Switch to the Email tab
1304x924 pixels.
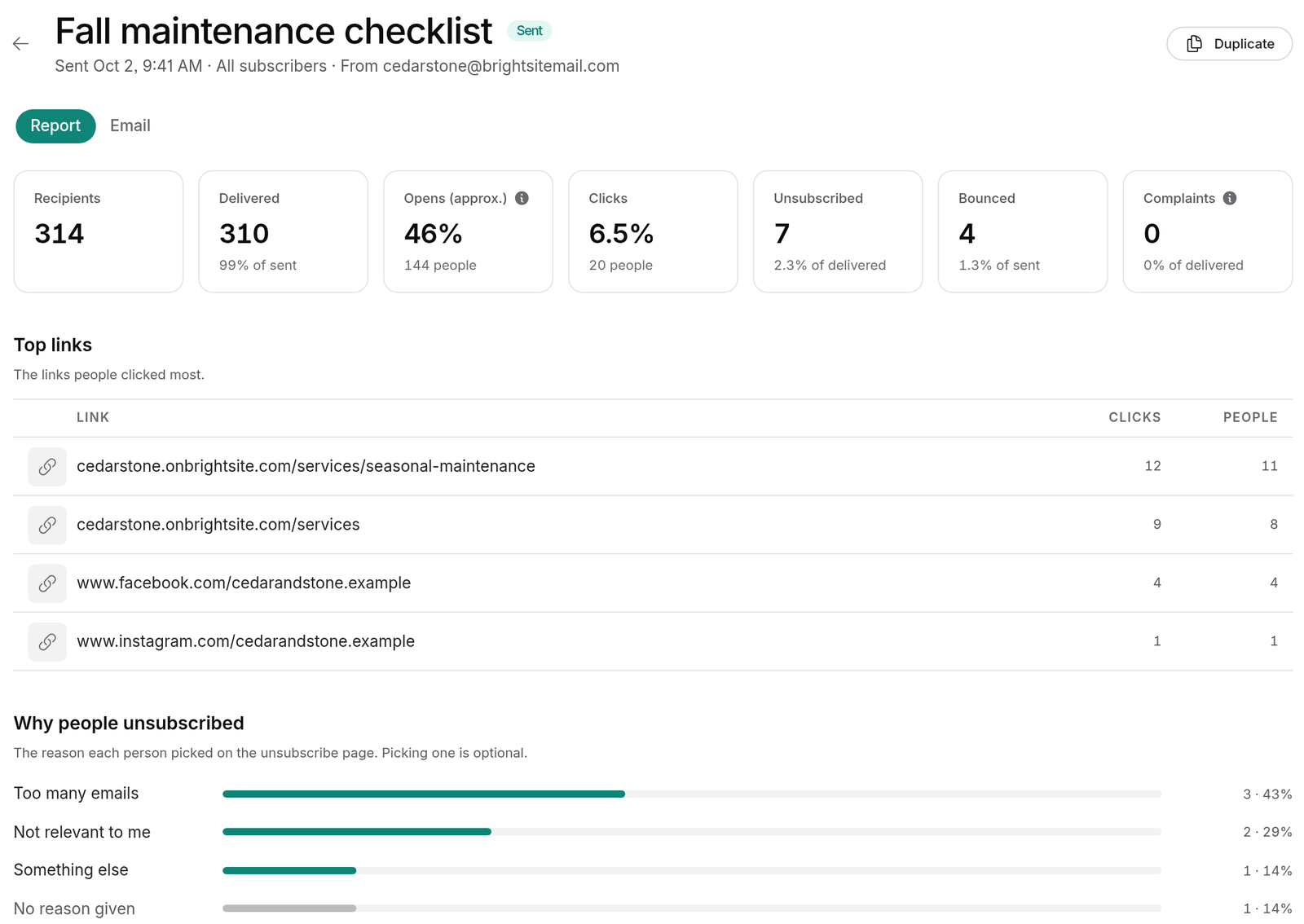[130, 125]
